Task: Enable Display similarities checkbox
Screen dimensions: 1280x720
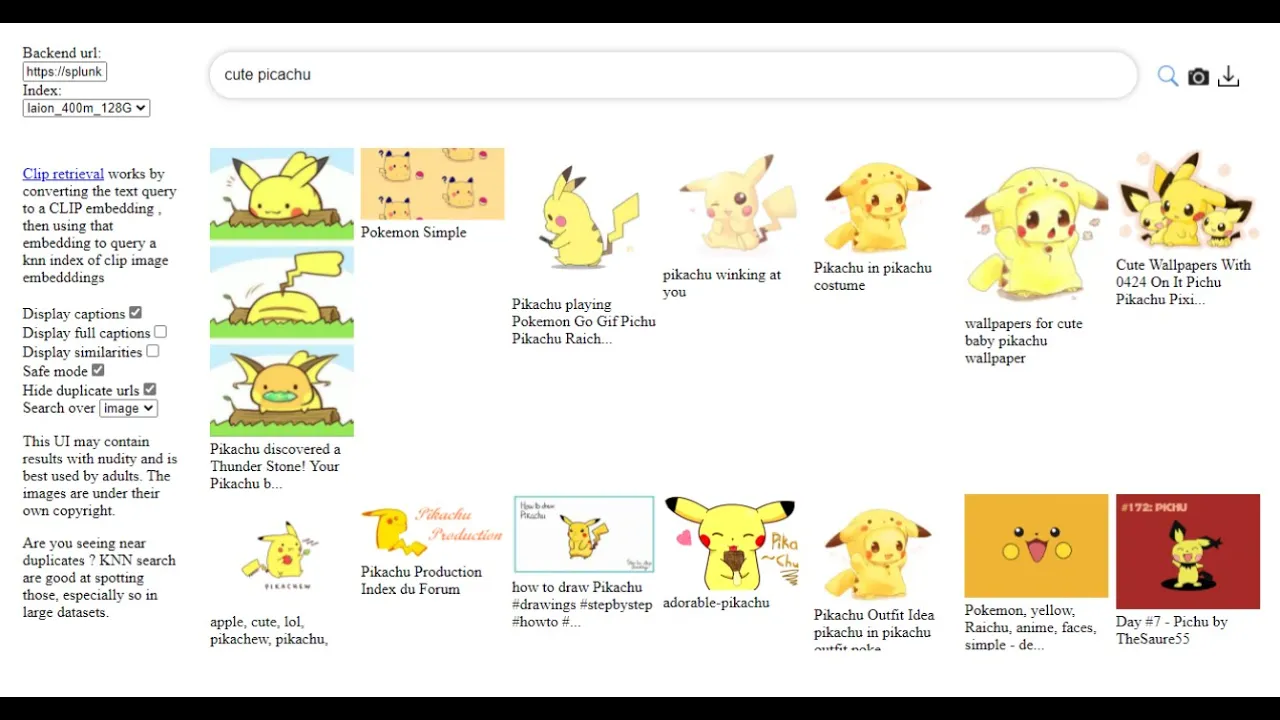Action: pyautogui.click(x=152, y=351)
